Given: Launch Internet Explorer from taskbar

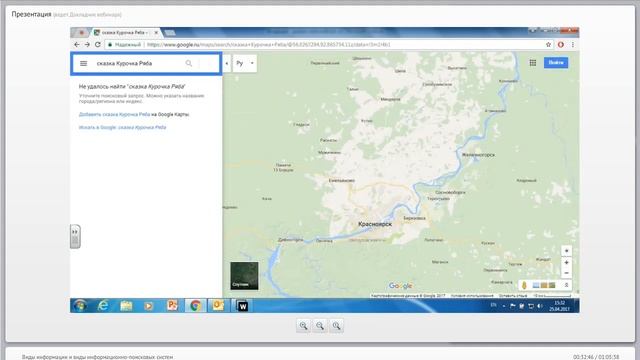Looking at the screenshot, I should point(103,305).
